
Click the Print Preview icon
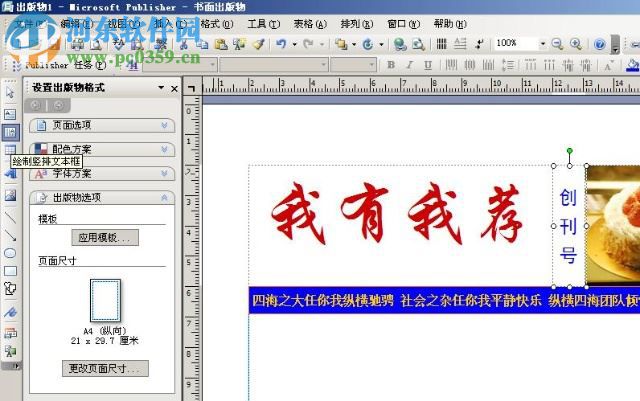pos(96,44)
